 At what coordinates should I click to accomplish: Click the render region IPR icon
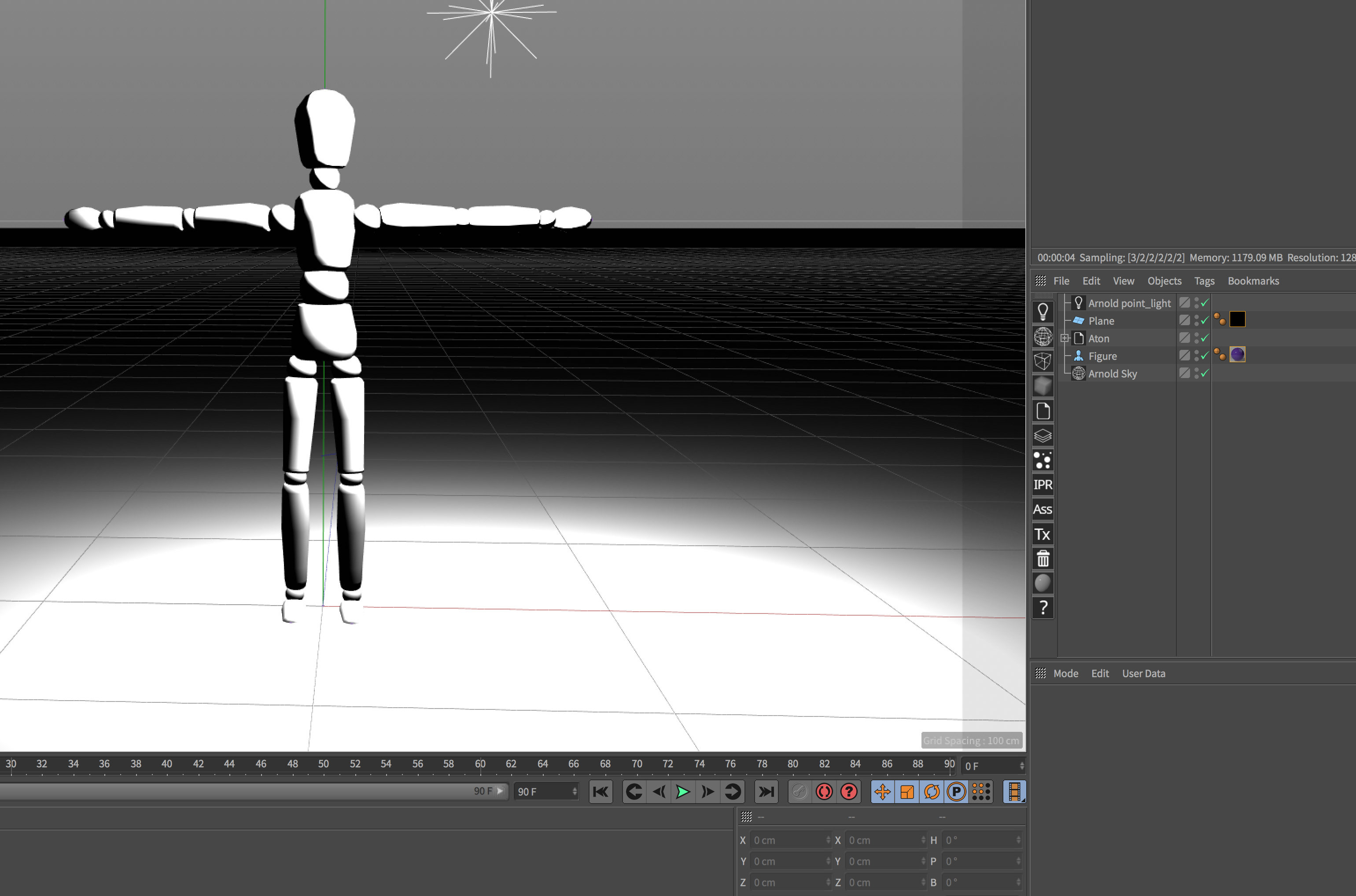[1044, 485]
